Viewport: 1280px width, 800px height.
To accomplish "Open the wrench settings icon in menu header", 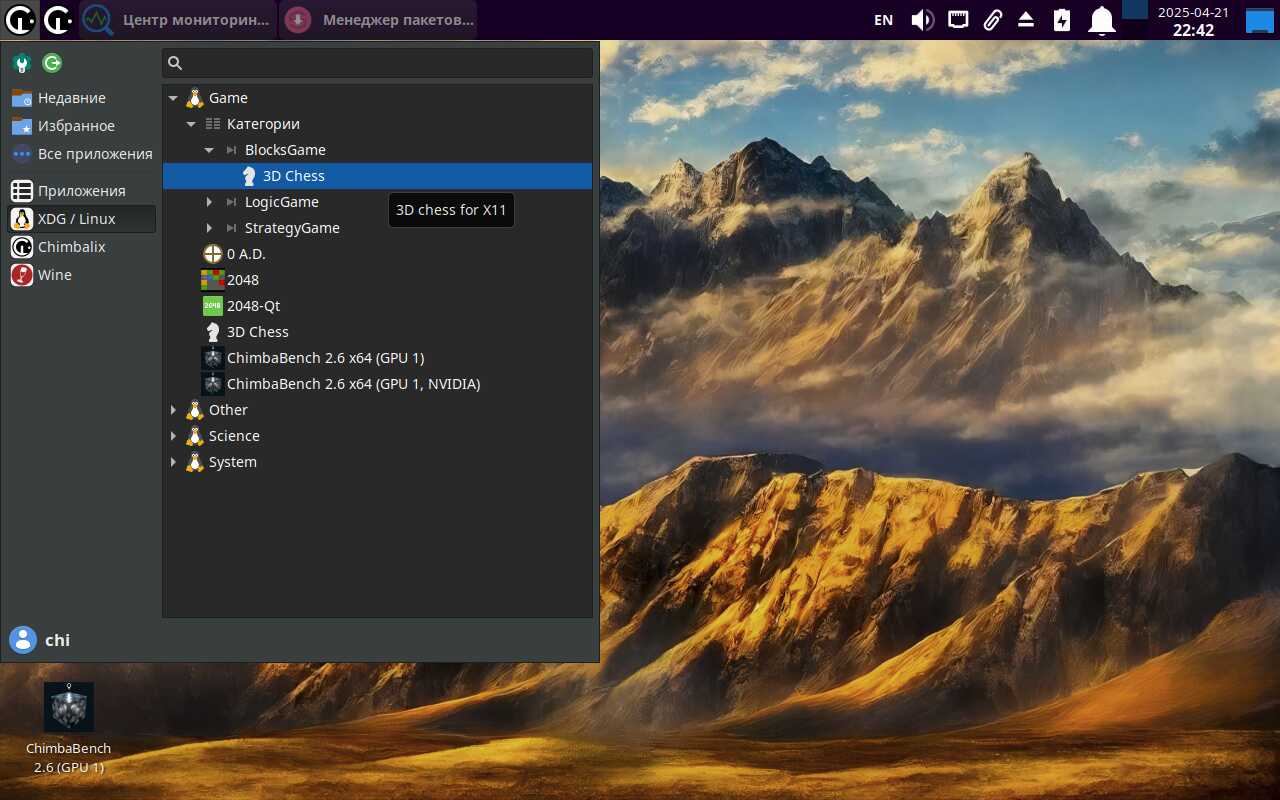I will tap(21, 63).
